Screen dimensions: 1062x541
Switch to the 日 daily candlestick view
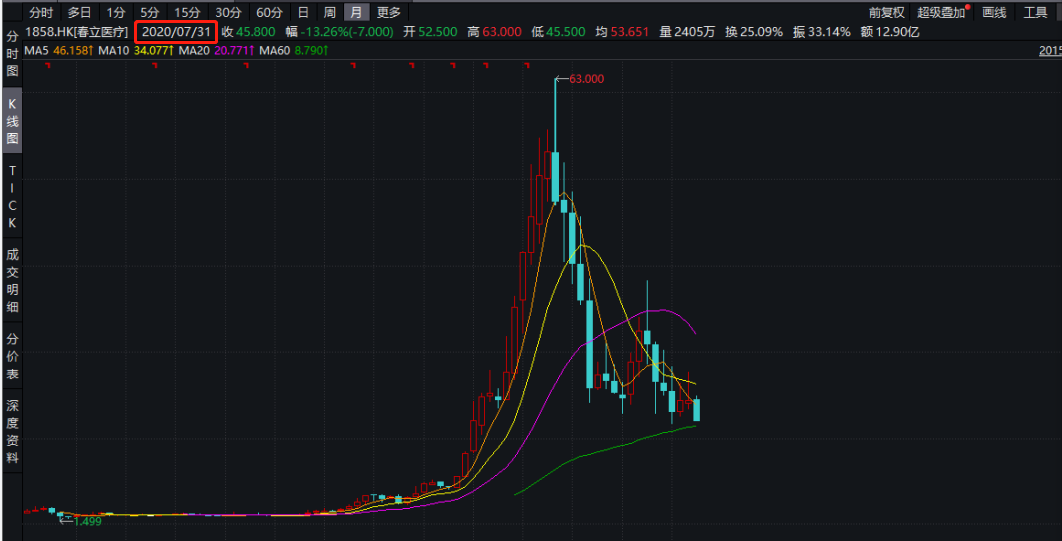(303, 12)
